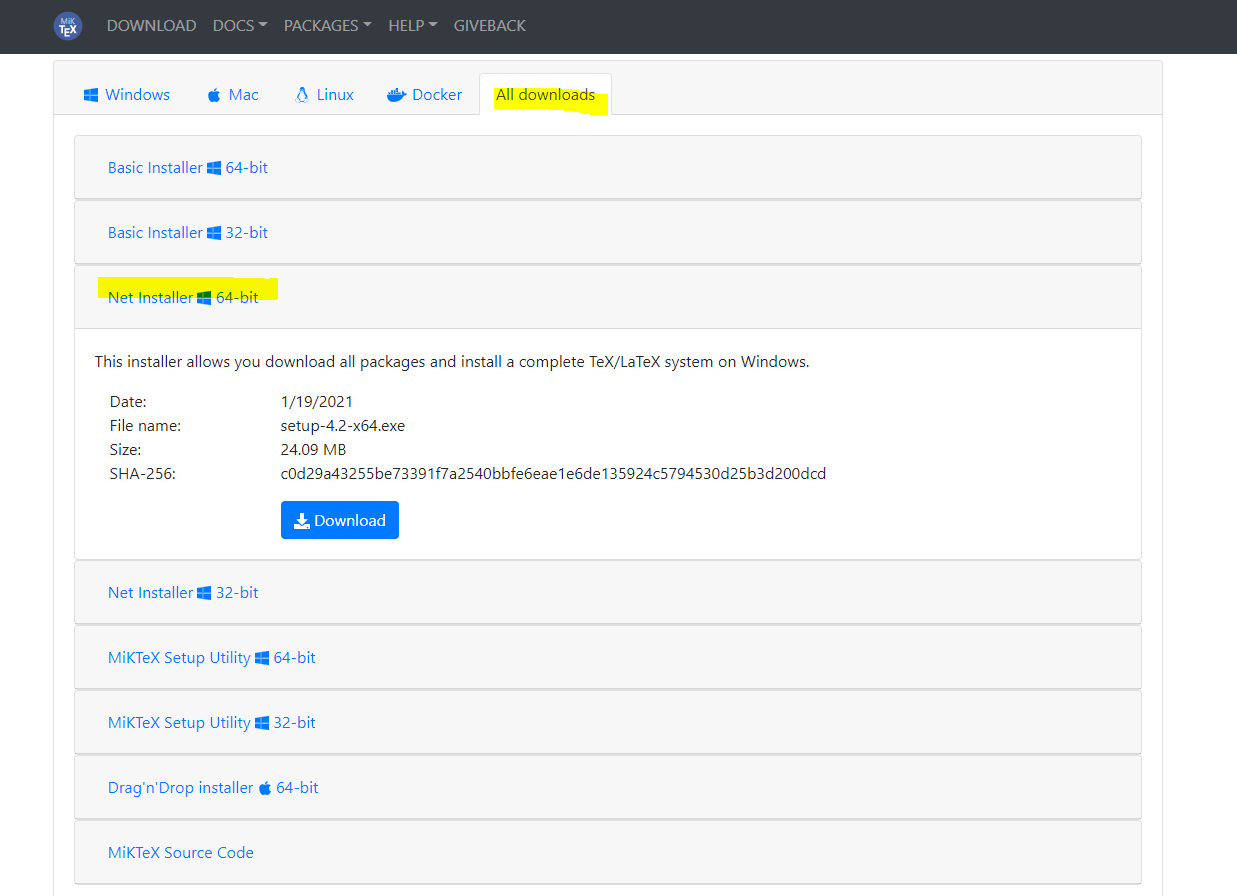
Task: Click Windows icon in Basic Installer 32-bit
Action: pos(214,233)
